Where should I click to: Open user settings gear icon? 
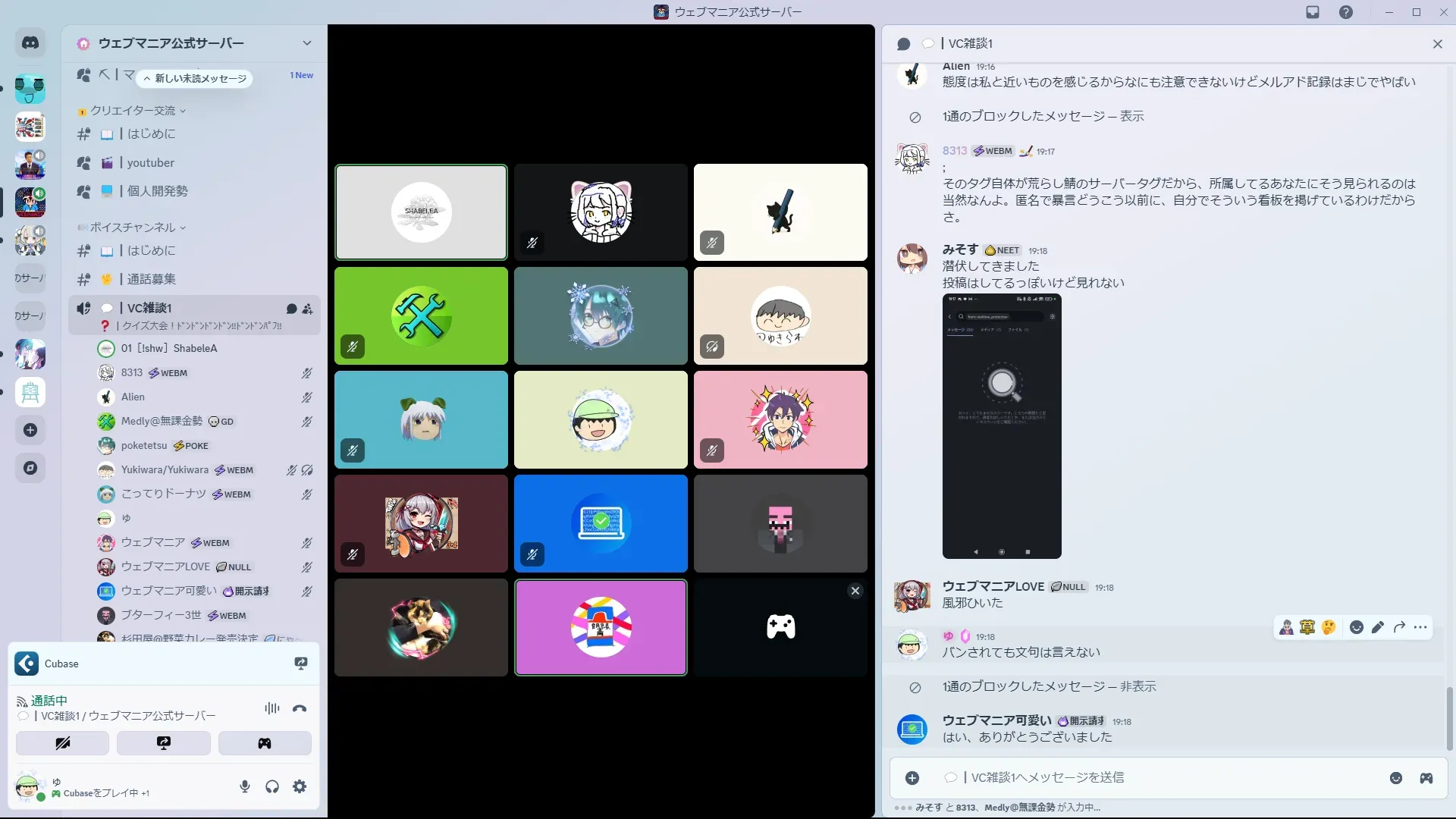tap(300, 786)
